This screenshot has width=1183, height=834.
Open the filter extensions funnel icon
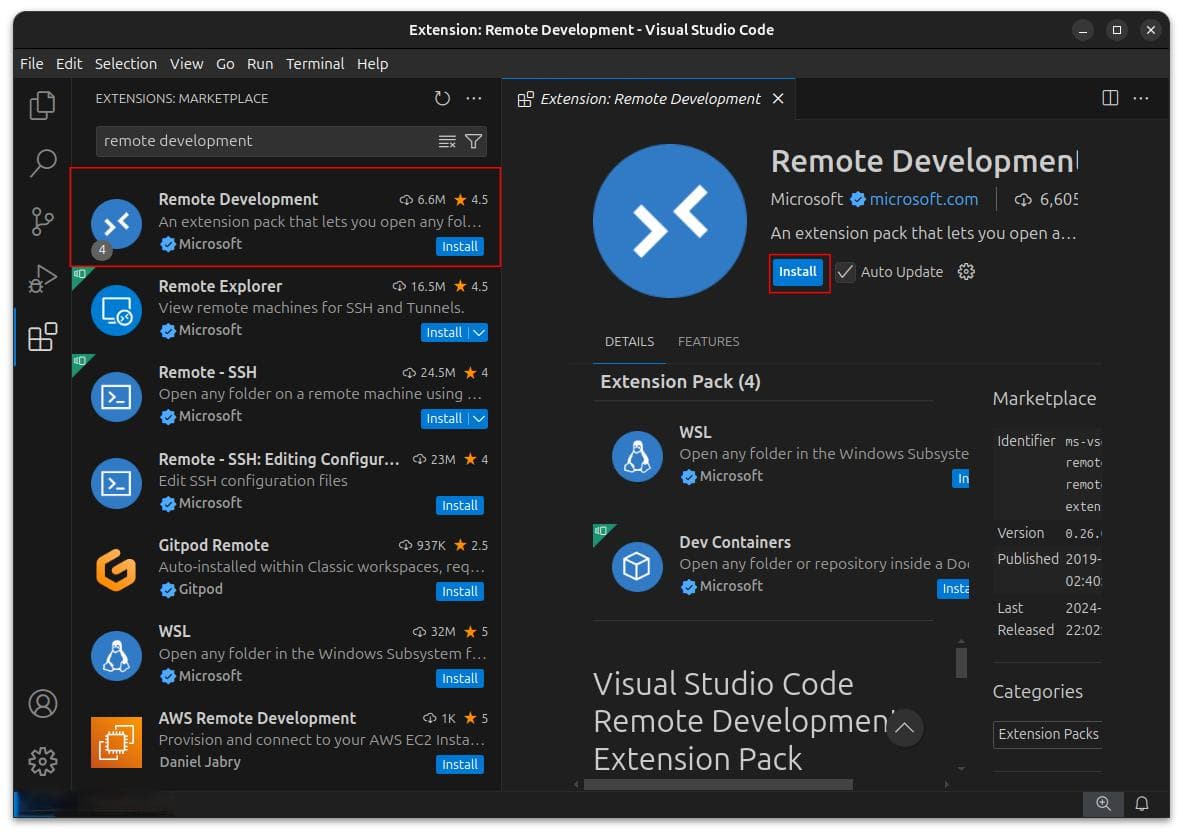click(473, 141)
